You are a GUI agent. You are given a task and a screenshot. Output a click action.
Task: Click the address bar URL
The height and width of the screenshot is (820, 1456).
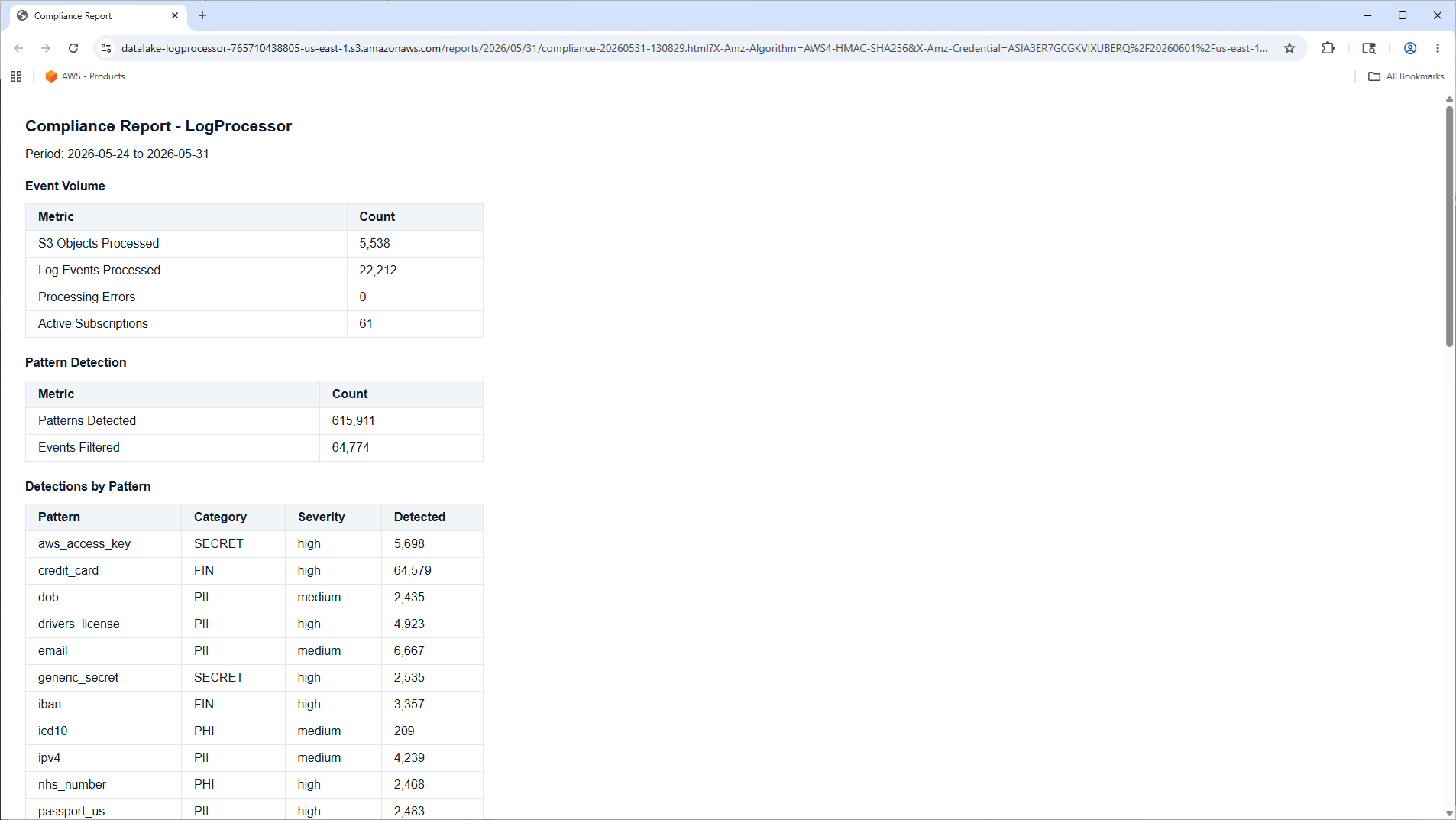(x=694, y=48)
